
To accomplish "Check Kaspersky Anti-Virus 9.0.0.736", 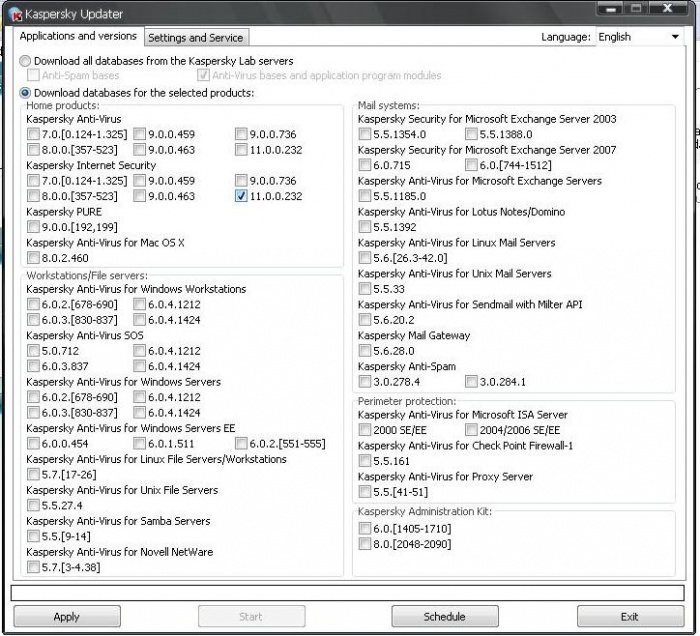I will coord(241,134).
